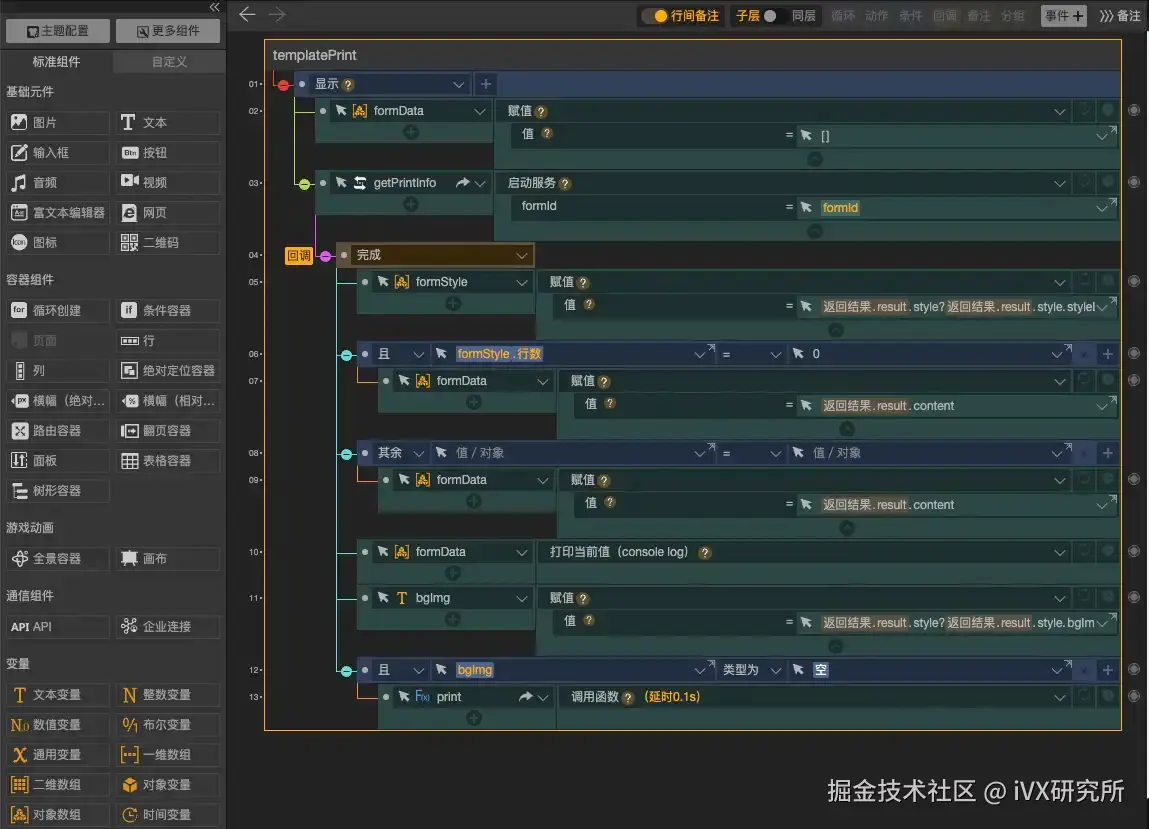Open the 显示 event dropdown
The image size is (1149, 829).
[x=458, y=84]
